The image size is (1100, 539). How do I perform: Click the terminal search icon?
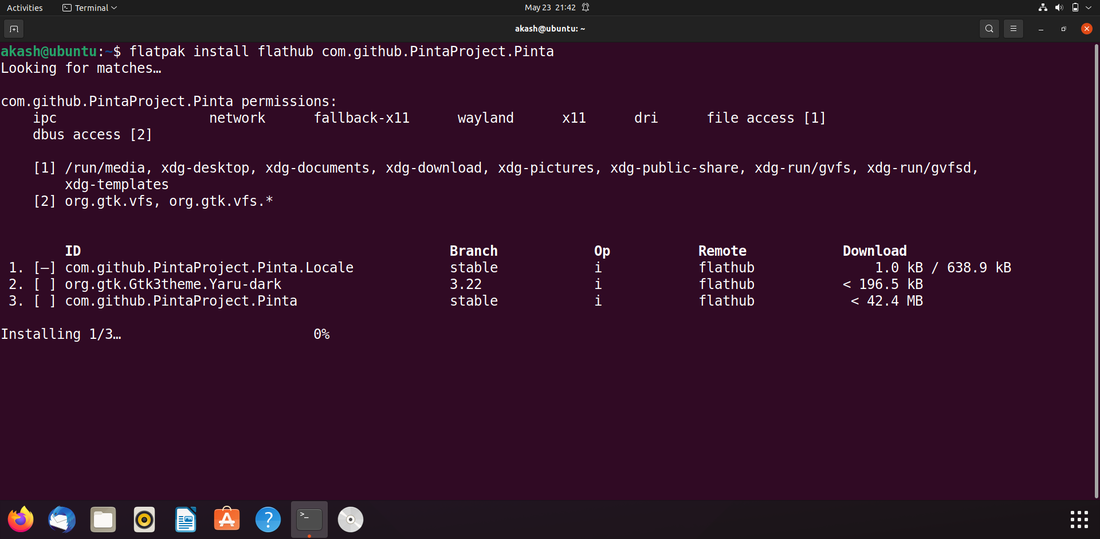[x=989, y=28]
